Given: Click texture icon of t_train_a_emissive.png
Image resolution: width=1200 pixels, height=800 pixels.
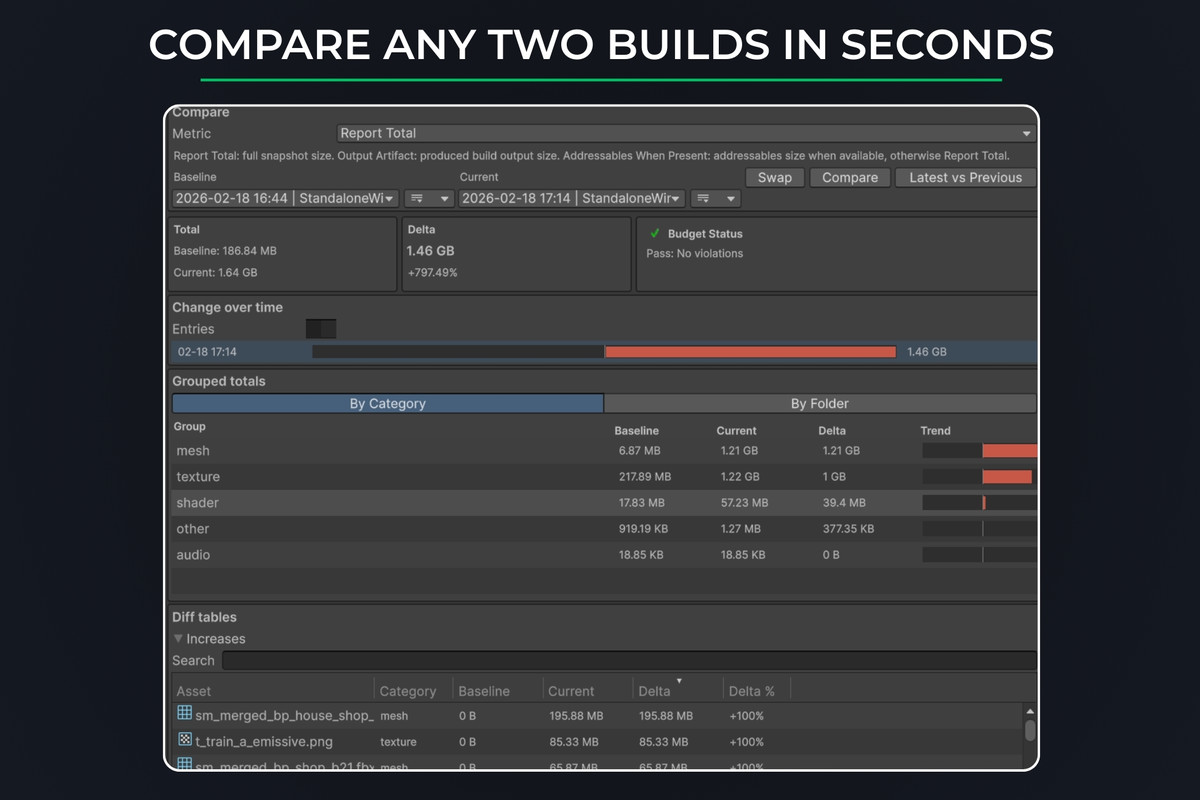Looking at the screenshot, I should pyautogui.click(x=184, y=739).
